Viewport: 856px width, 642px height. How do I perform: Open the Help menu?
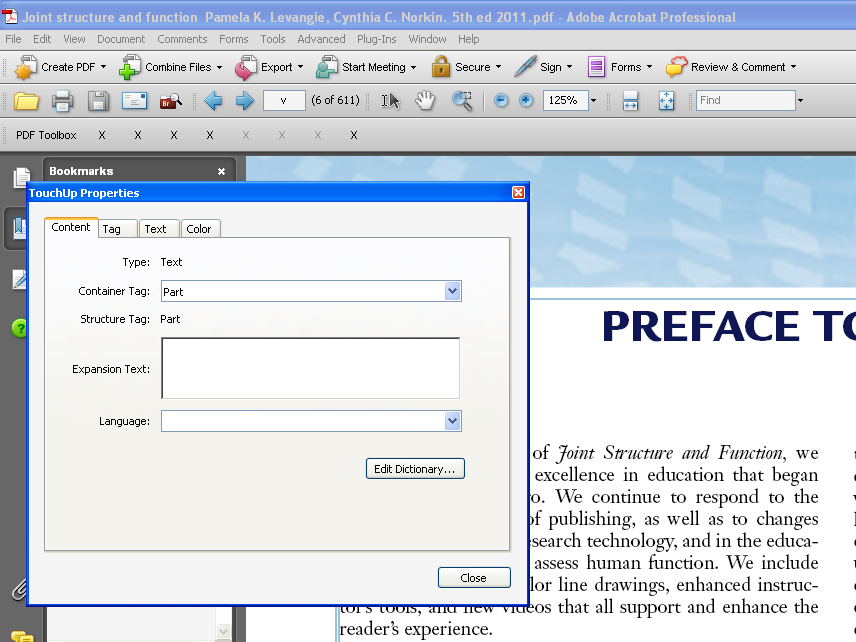coord(468,39)
